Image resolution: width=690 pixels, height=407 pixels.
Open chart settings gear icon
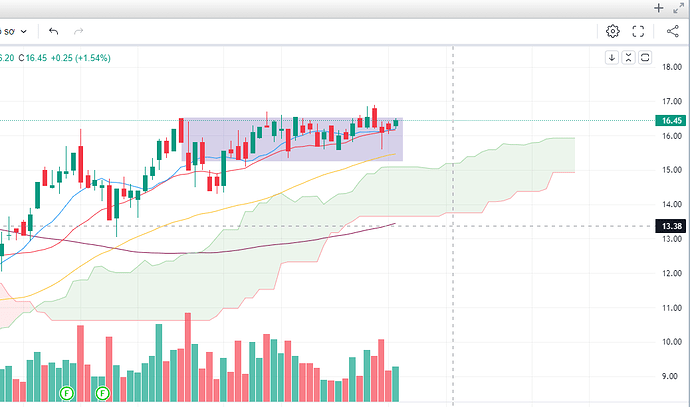(612, 32)
